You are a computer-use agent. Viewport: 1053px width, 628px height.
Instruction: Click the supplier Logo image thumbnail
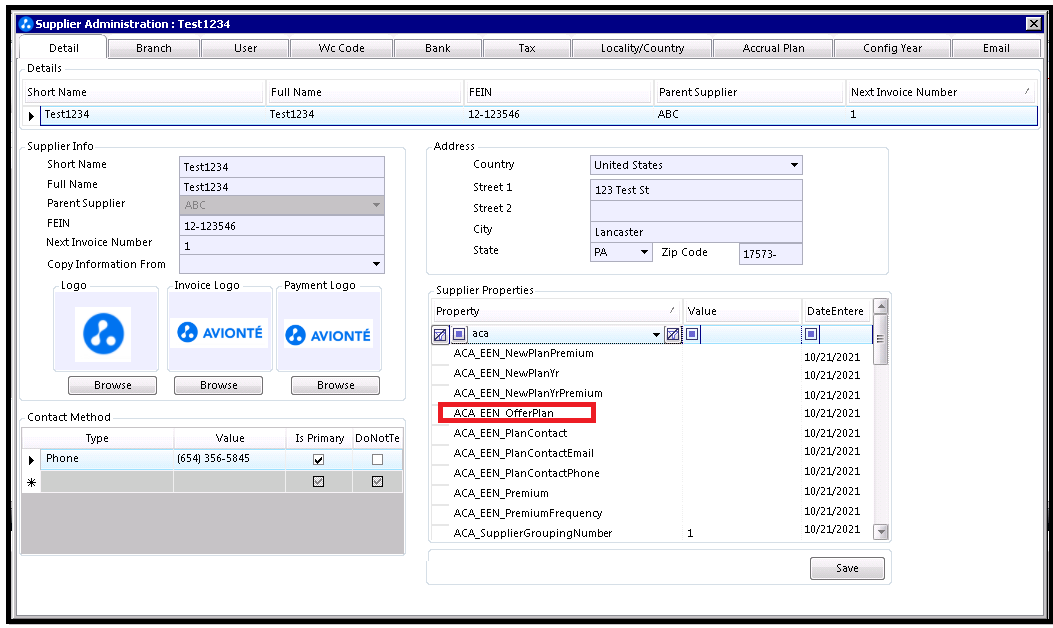tap(104, 334)
